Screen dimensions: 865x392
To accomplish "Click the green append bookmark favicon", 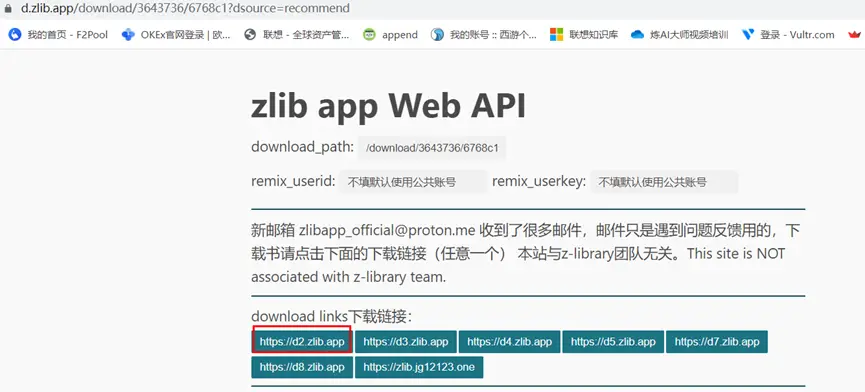I will click(369, 35).
